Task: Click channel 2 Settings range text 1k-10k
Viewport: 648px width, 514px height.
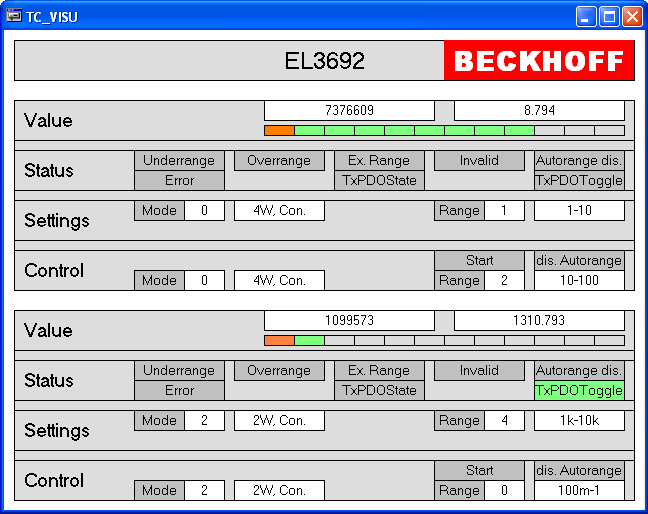Action: [579, 421]
